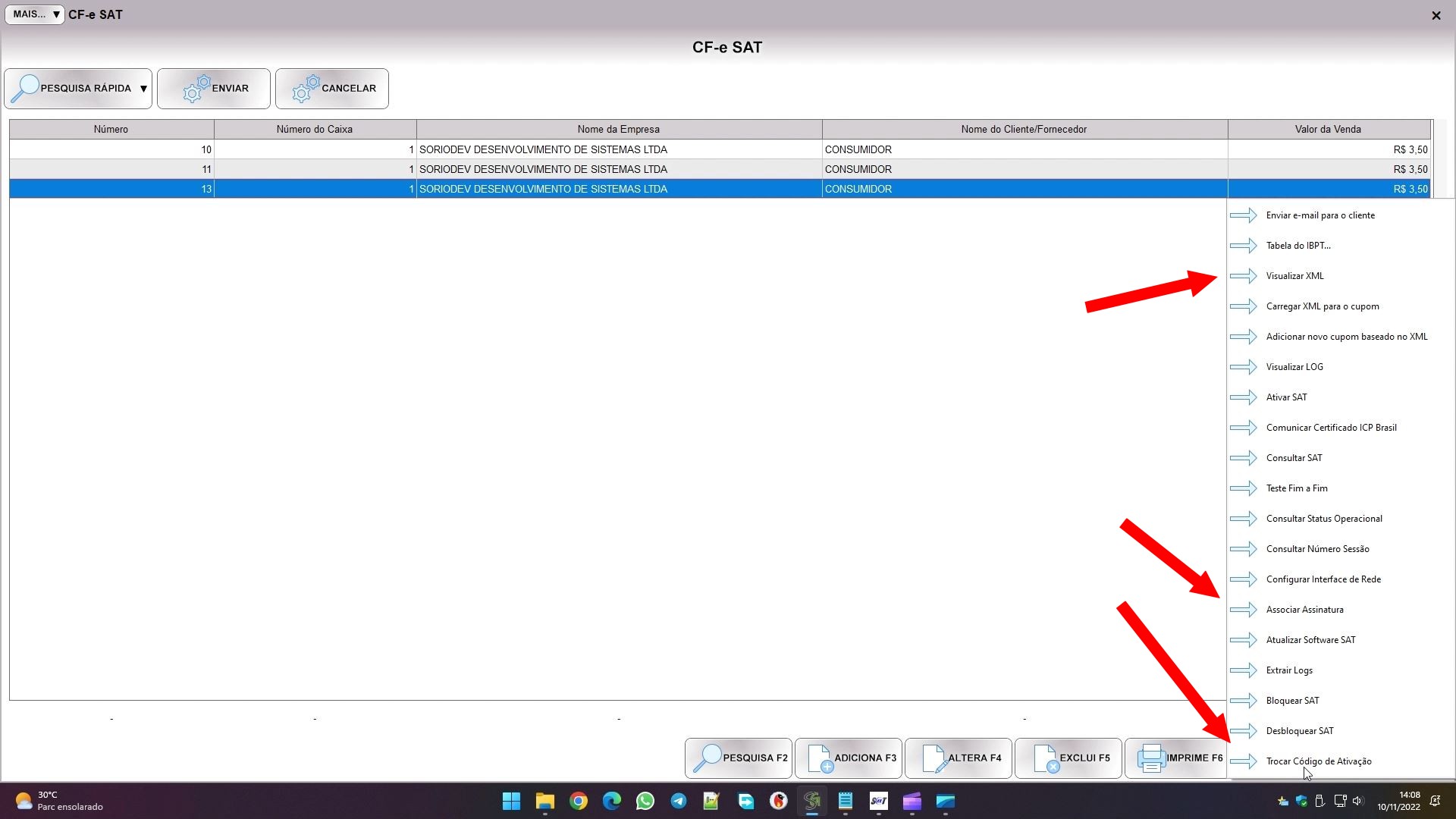Choose Enviar e-mail para o cliente
This screenshot has width=1456, height=819.
[x=1319, y=215]
